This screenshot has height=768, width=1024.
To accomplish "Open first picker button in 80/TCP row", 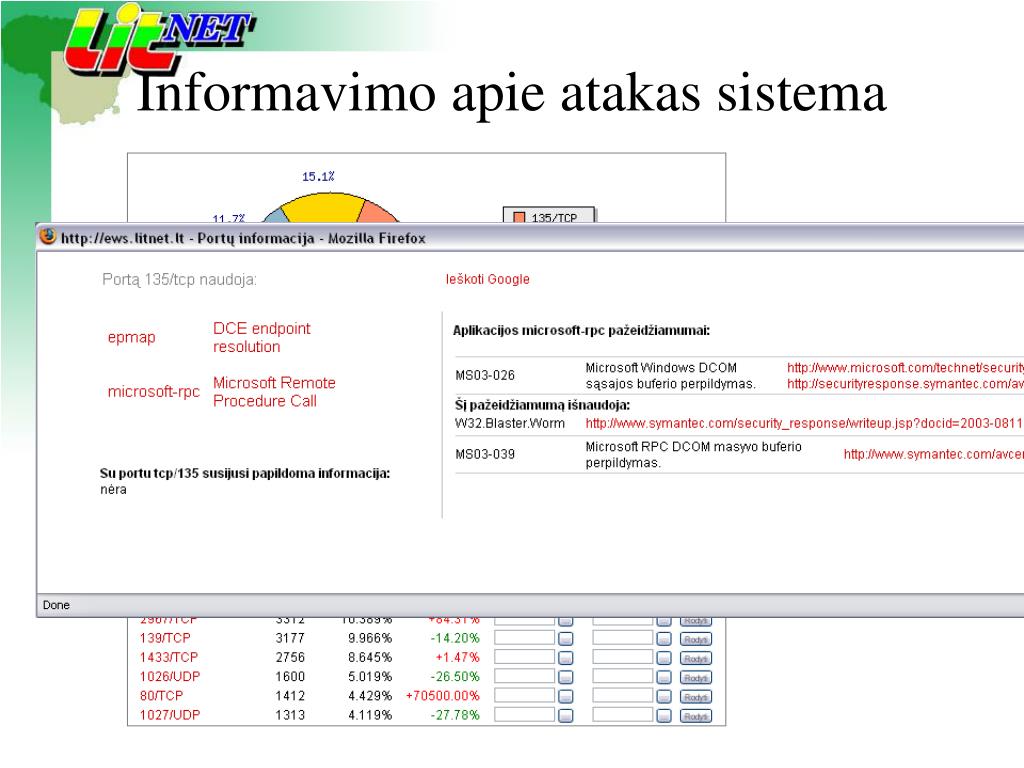I will point(566,697).
